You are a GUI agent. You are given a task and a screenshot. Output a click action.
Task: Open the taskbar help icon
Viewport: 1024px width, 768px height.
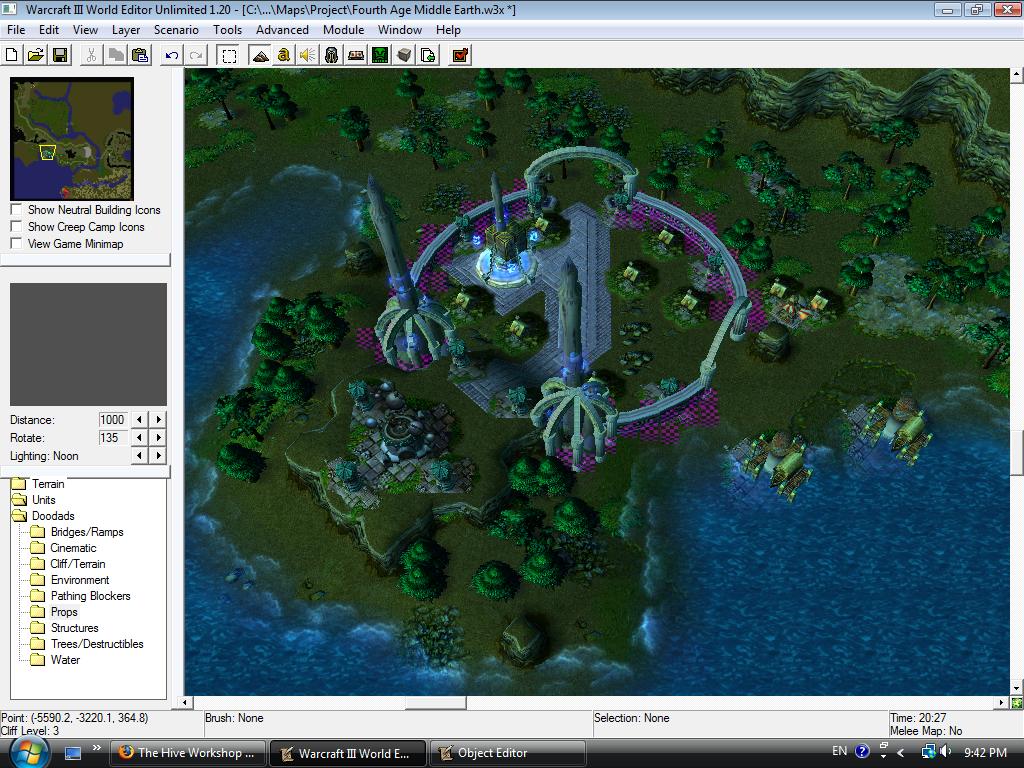862,752
